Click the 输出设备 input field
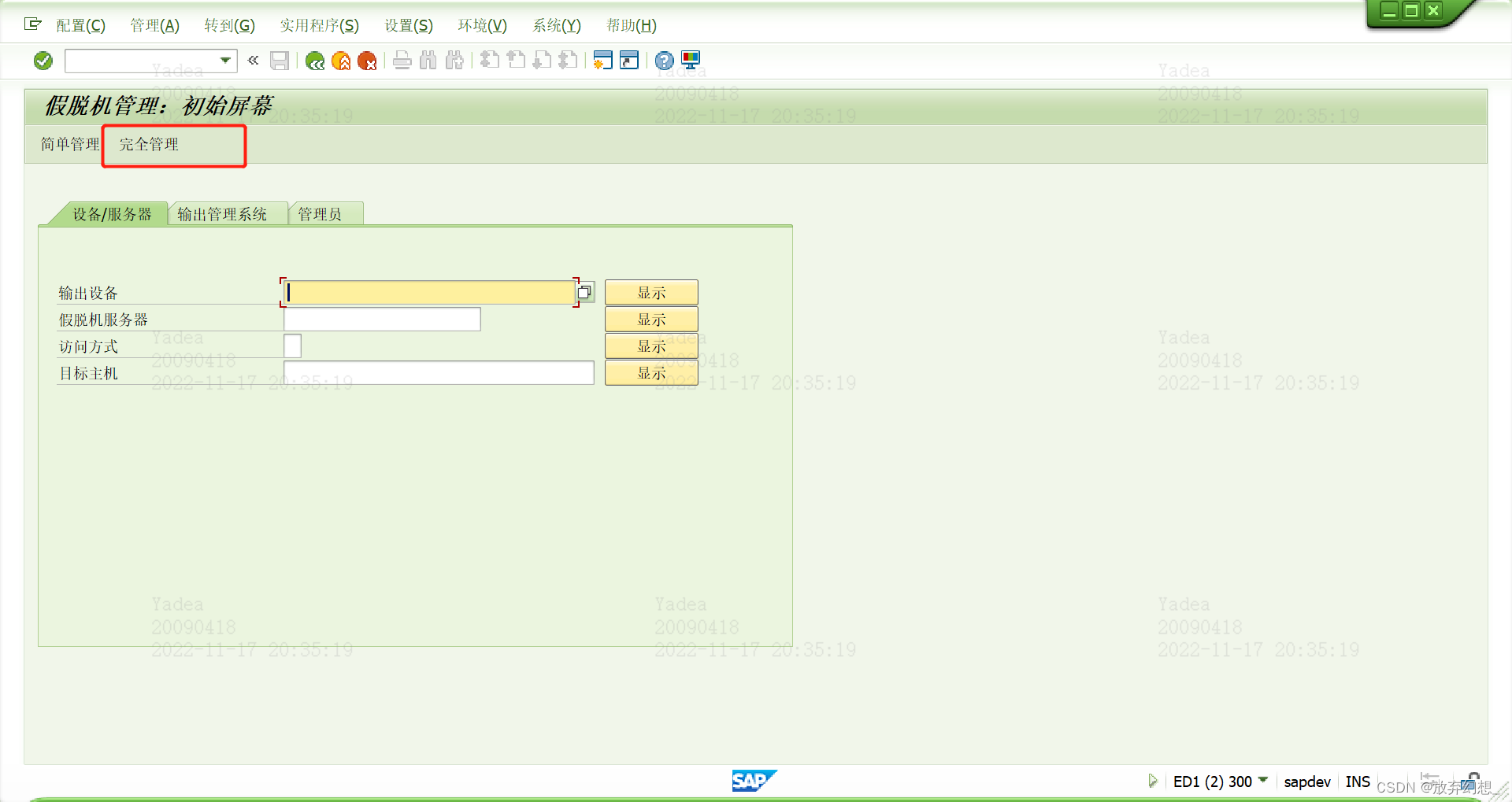This screenshot has width=1512, height=802. [430, 293]
